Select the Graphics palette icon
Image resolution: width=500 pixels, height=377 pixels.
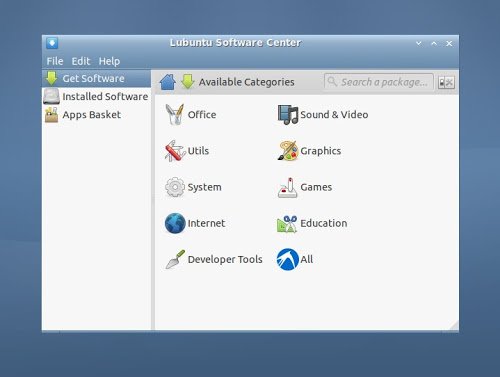[x=288, y=151]
